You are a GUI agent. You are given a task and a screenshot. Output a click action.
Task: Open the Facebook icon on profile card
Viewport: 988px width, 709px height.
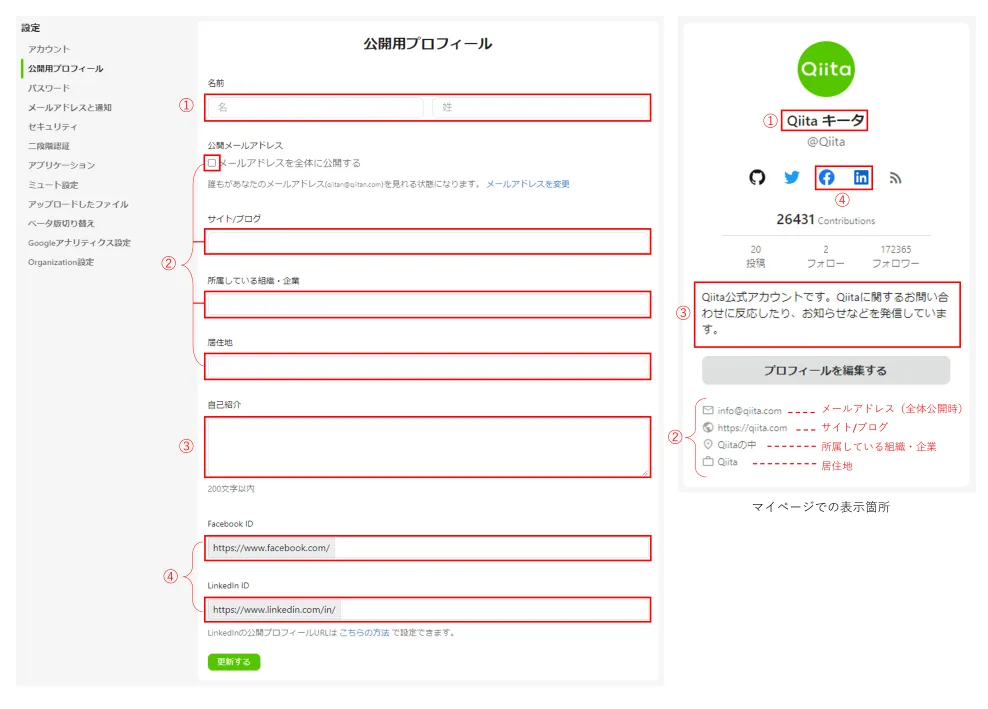coord(826,178)
